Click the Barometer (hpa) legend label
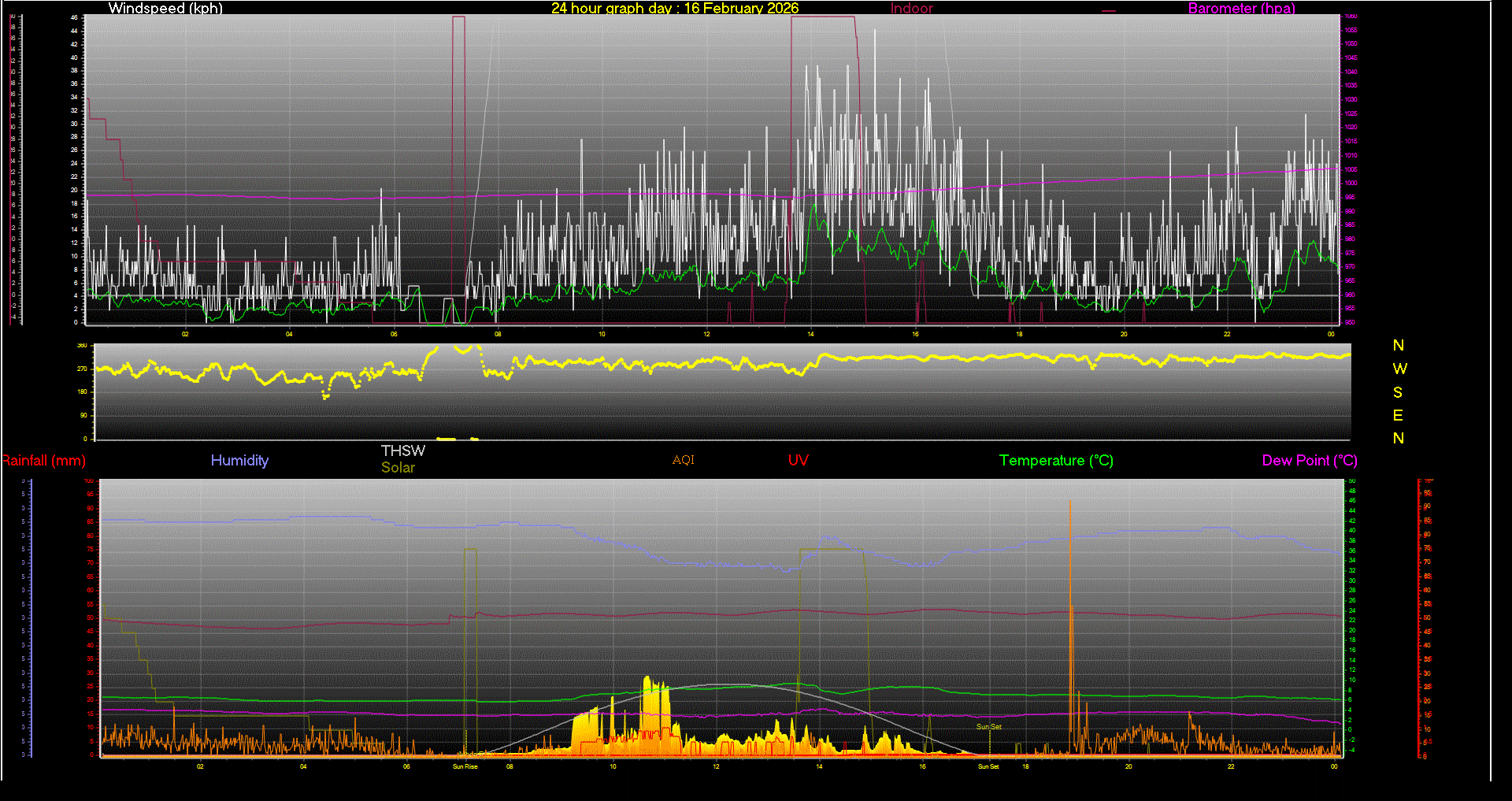The image size is (1512, 801). tap(1241, 8)
